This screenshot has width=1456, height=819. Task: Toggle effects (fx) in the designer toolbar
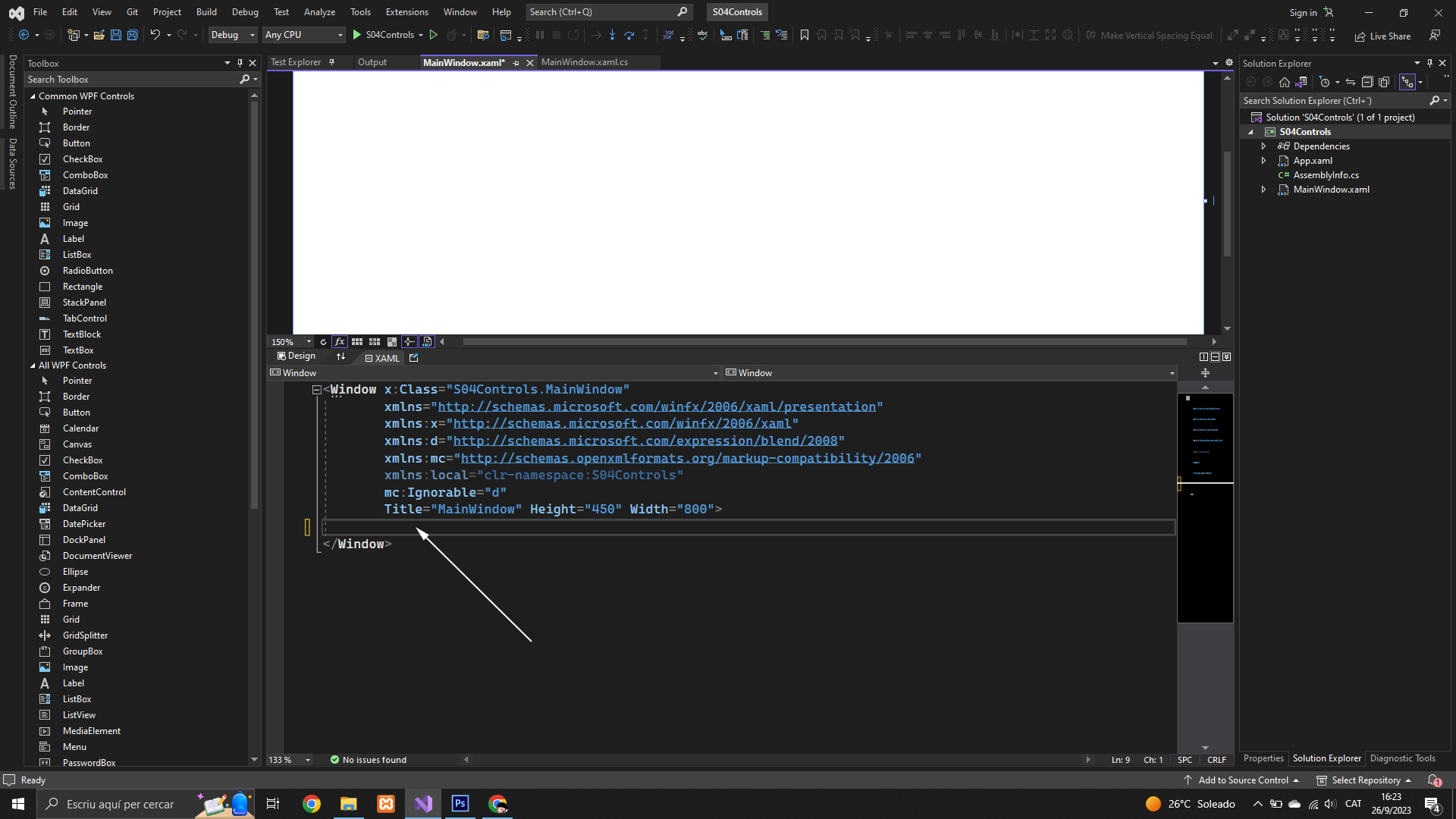[339, 342]
